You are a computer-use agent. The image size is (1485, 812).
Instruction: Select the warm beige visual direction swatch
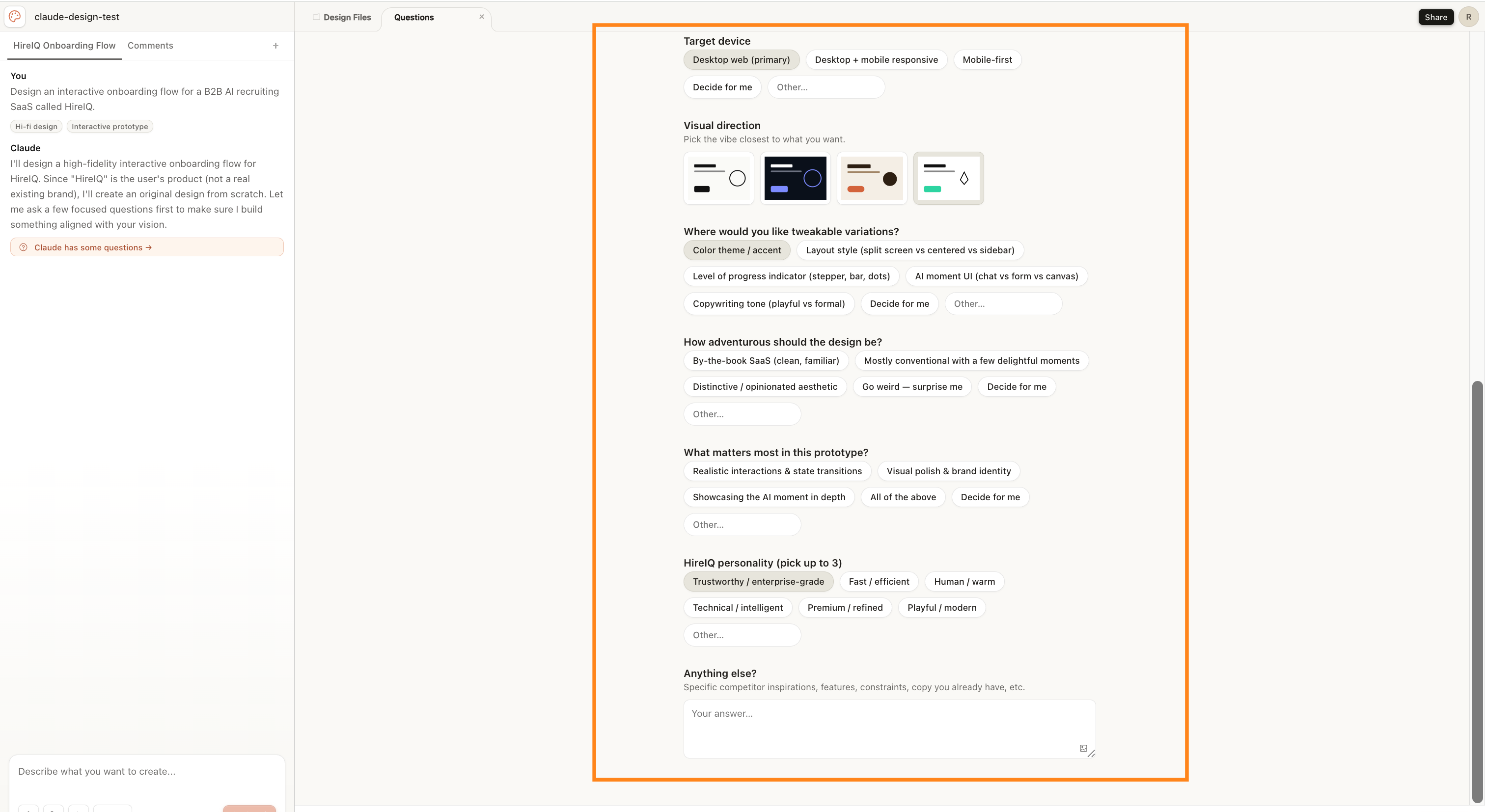872,178
